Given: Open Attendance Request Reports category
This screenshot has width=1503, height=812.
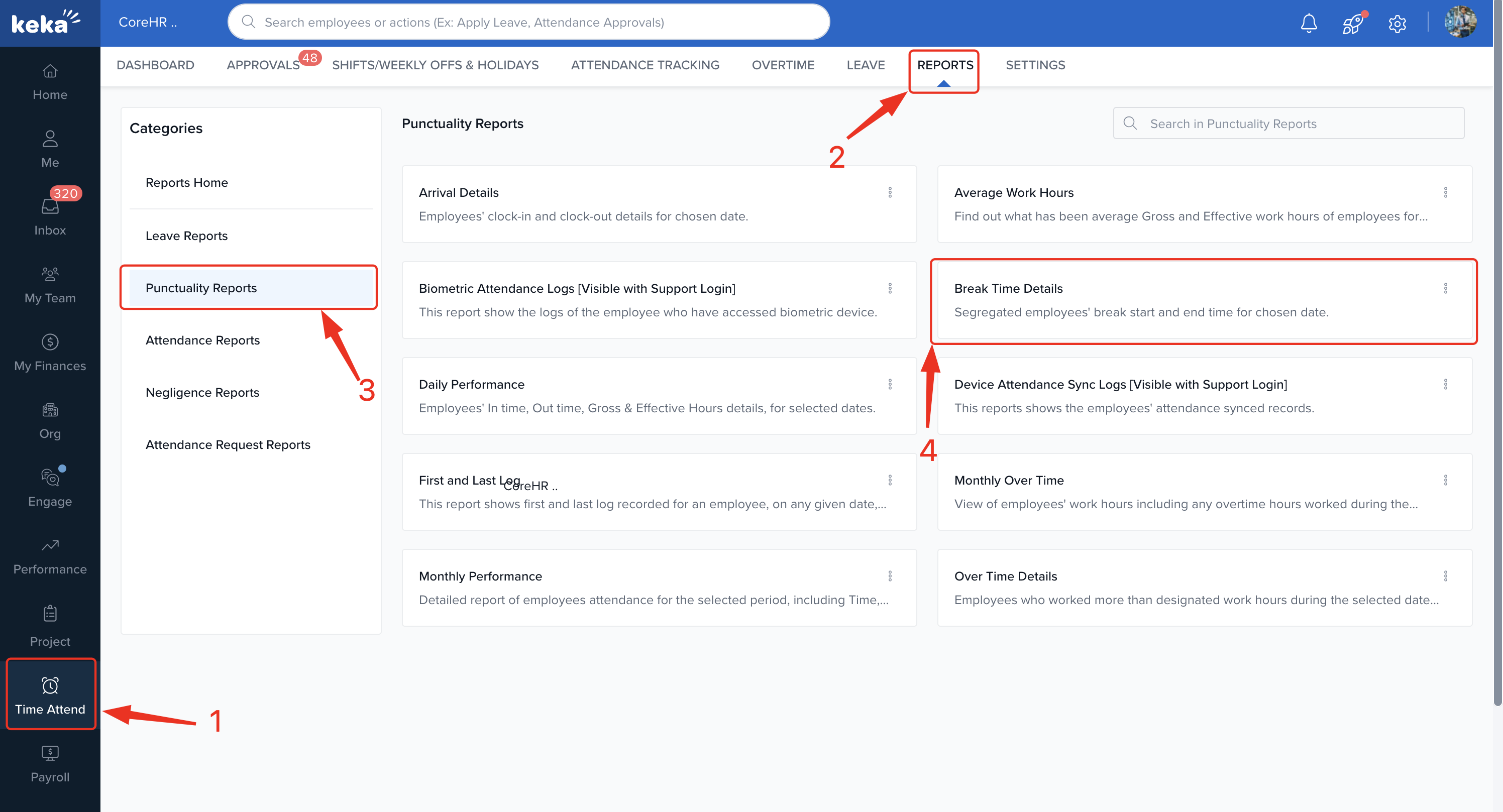Looking at the screenshot, I should (x=228, y=444).
